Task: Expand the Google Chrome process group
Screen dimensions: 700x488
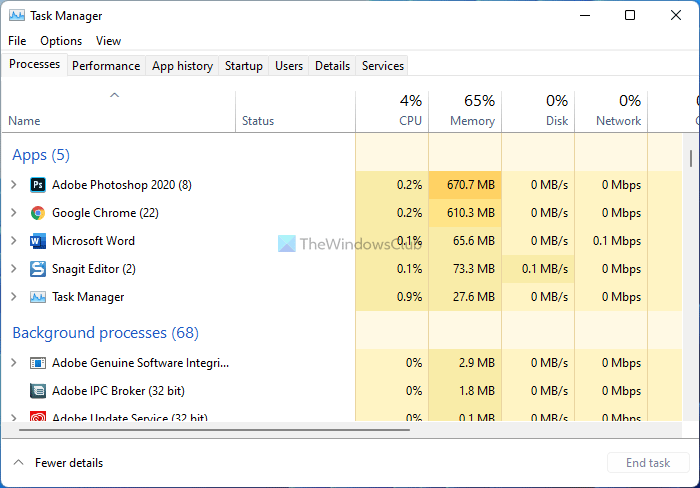Action: pos(13,213)
